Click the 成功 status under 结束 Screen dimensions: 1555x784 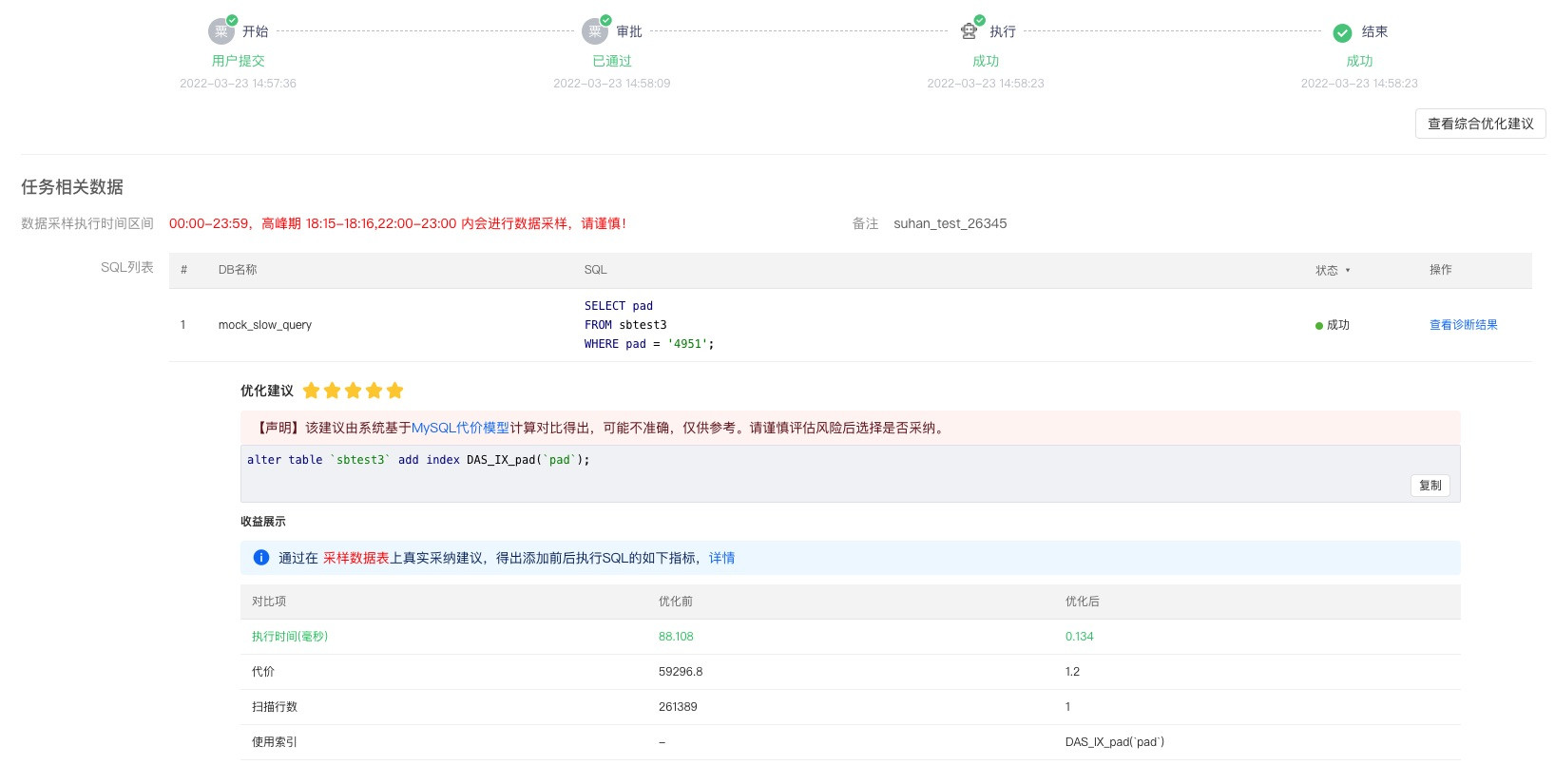[1359, 61]
